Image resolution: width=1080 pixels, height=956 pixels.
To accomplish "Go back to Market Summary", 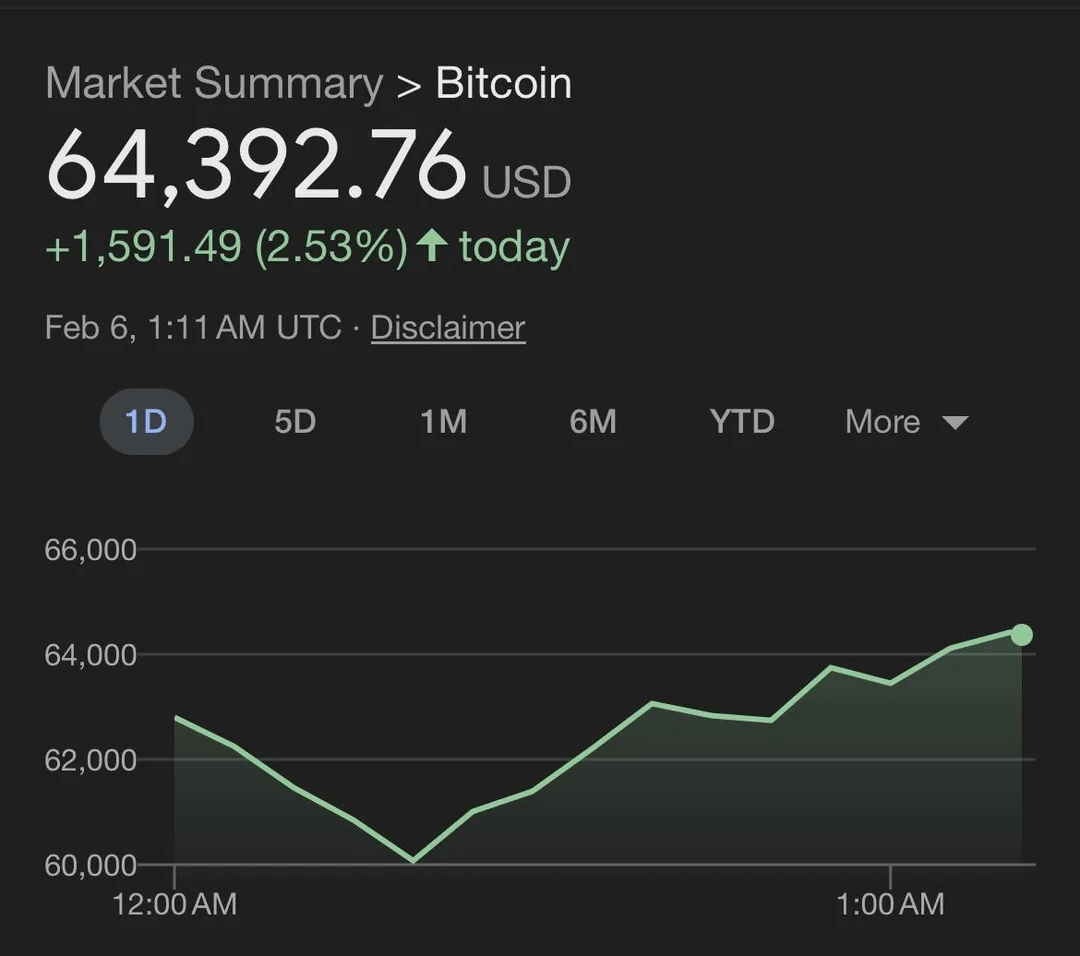I will click(214, 84).
